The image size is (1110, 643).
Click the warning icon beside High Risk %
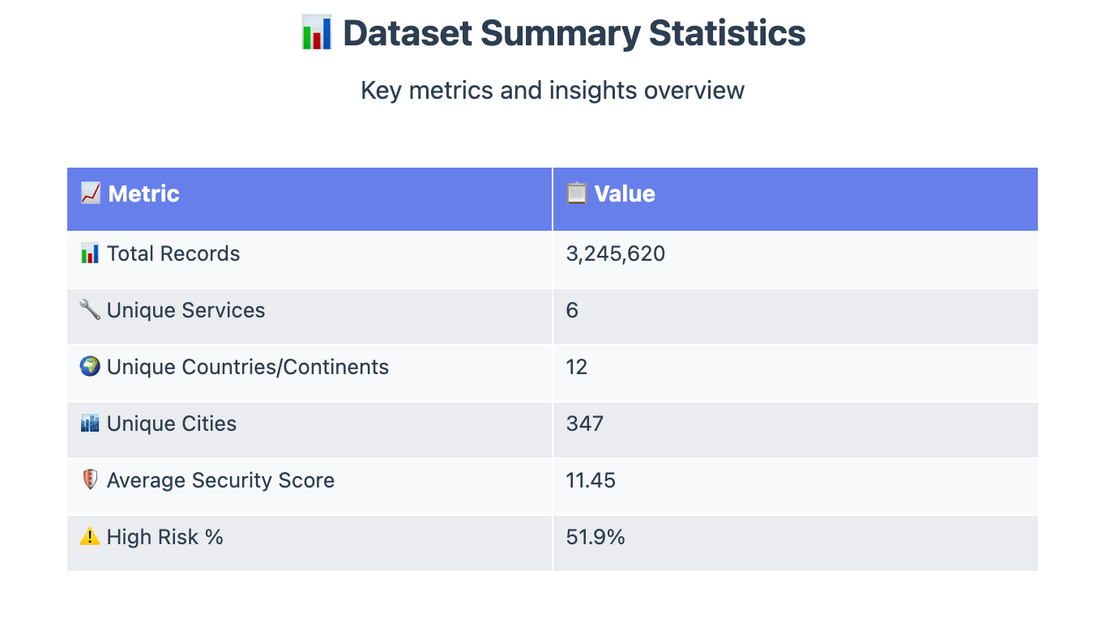click(90, 537)
